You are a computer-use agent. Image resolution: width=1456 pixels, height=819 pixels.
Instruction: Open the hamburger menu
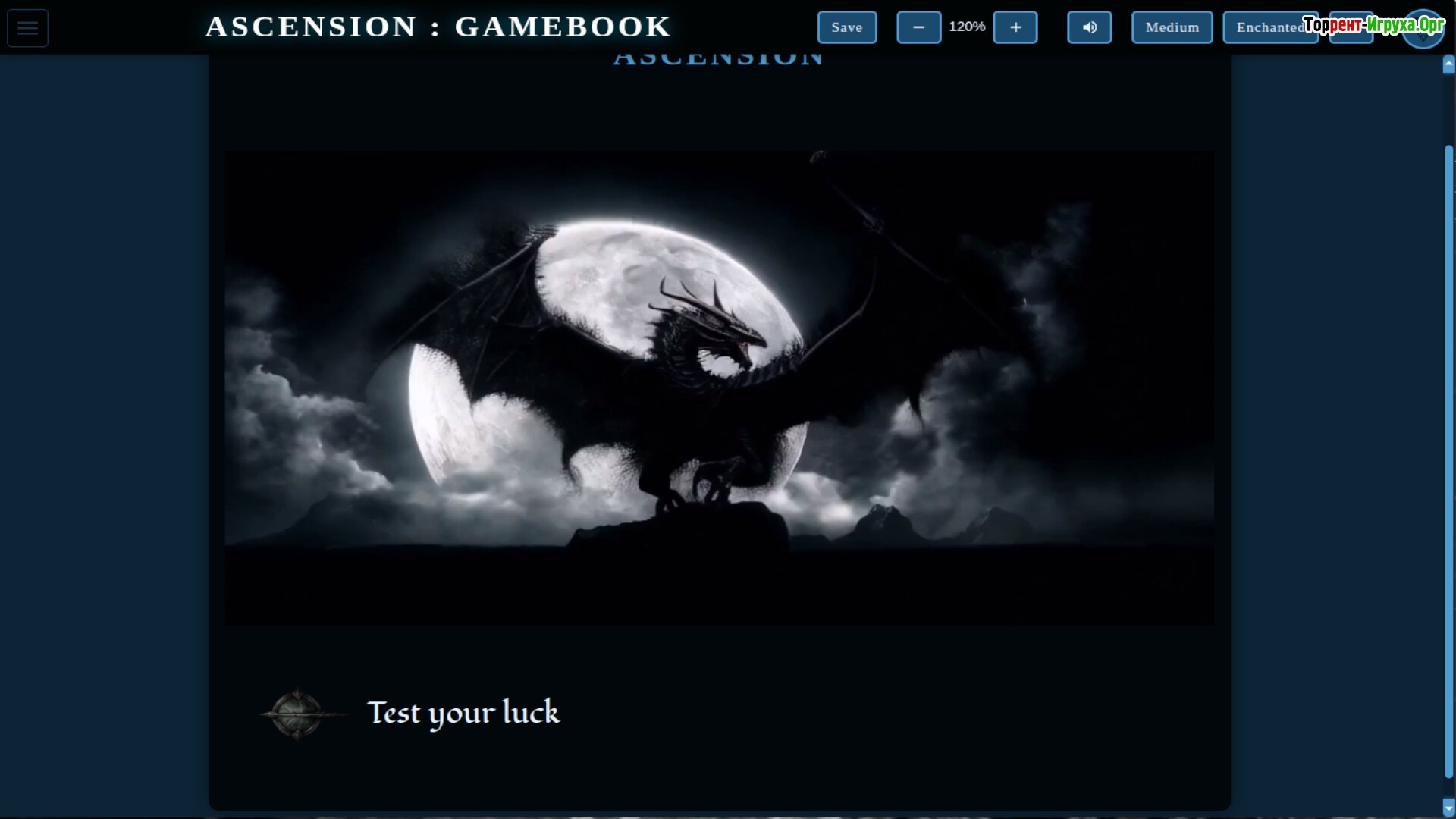[28, 28]
